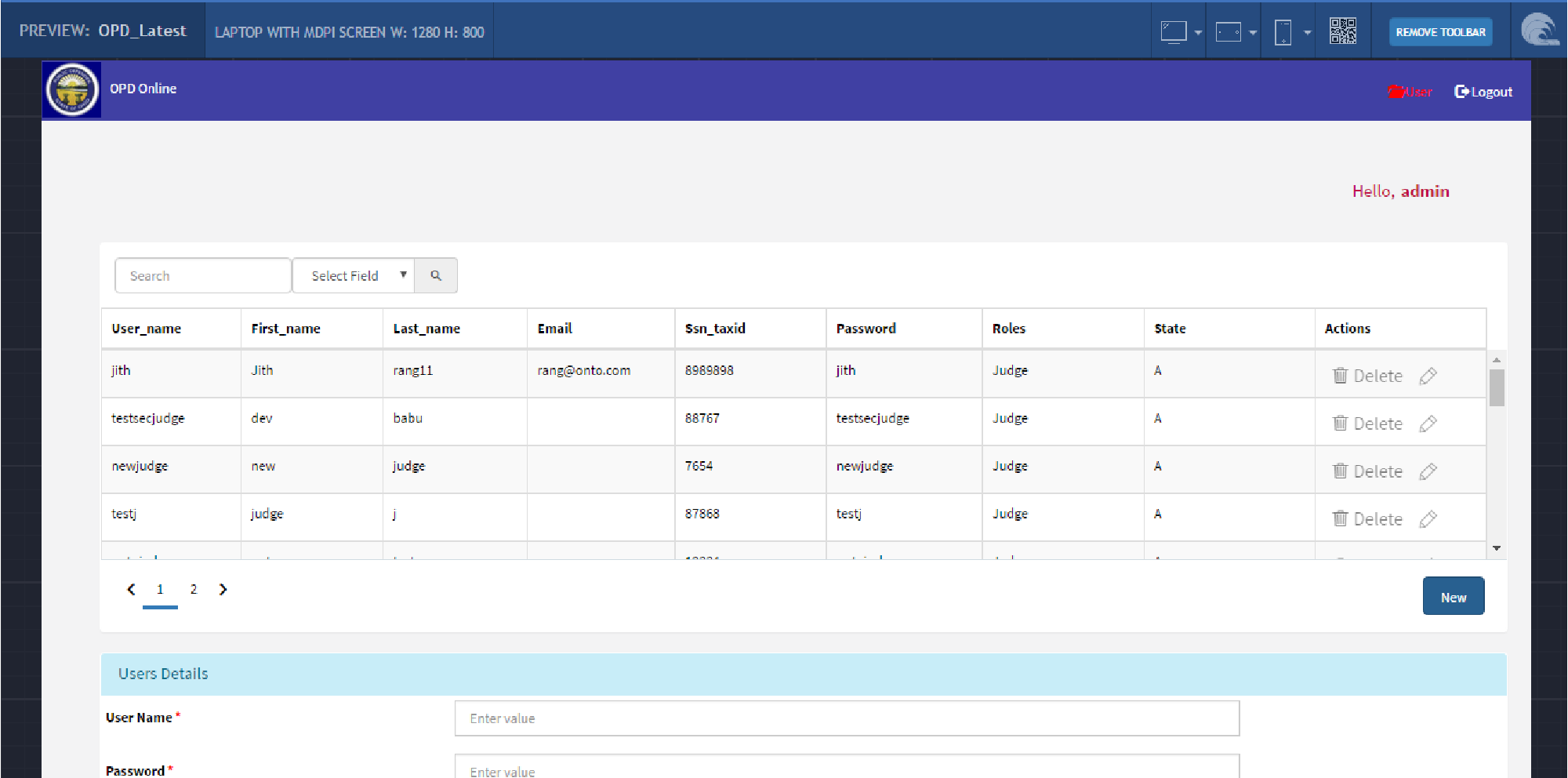Viewport: 1568px width, 778px height.
Task: Select the portrait phone preview icon
Action: pyautogui.click(x=1283, y=32)
